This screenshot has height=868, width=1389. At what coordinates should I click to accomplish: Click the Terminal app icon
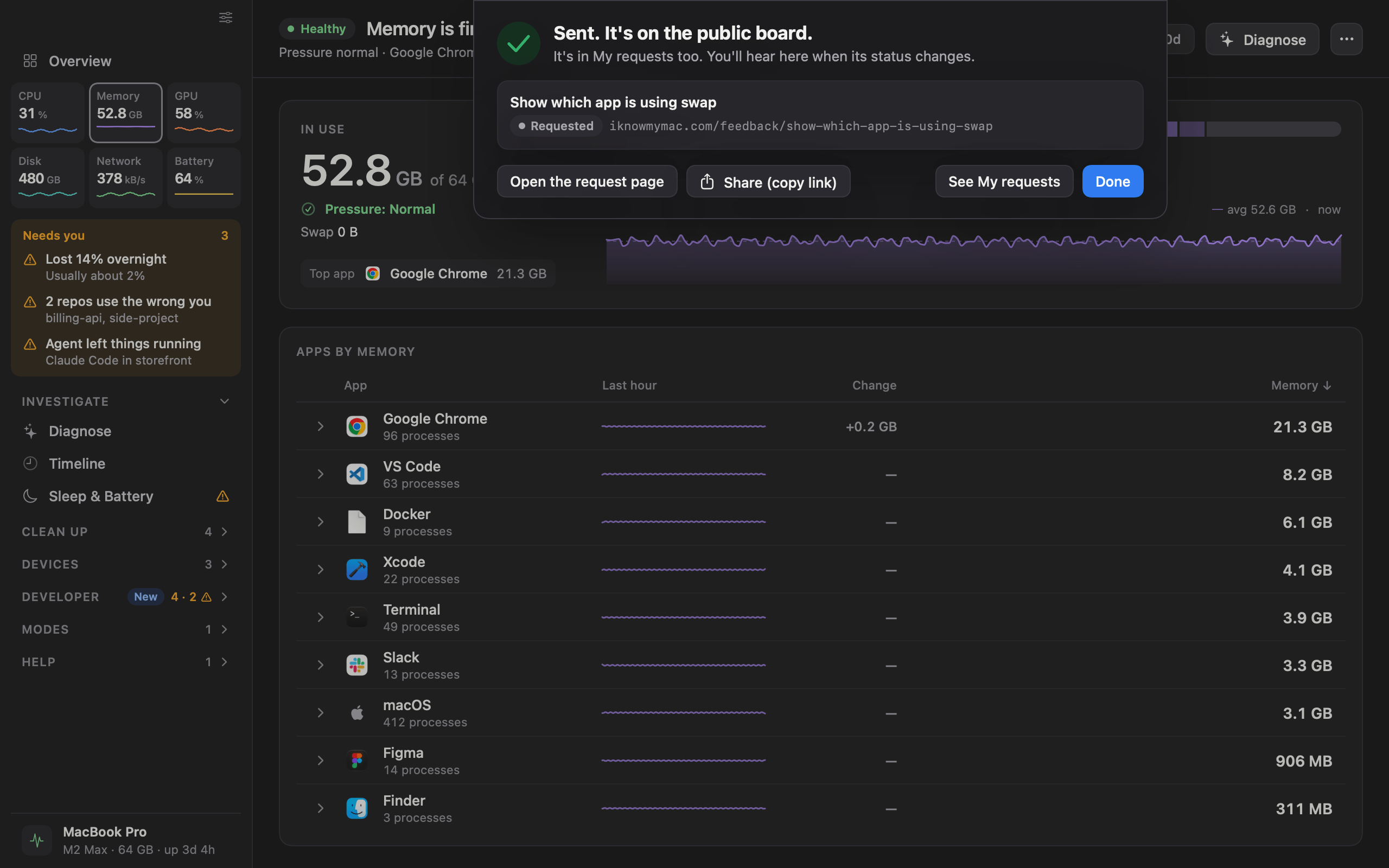[356, 617]
